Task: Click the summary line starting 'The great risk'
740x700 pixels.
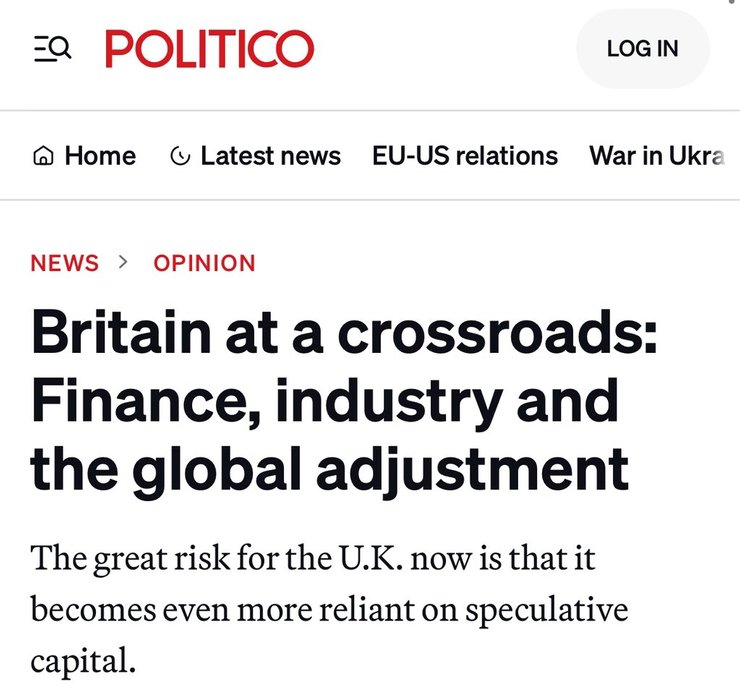Action: point(313,557)
